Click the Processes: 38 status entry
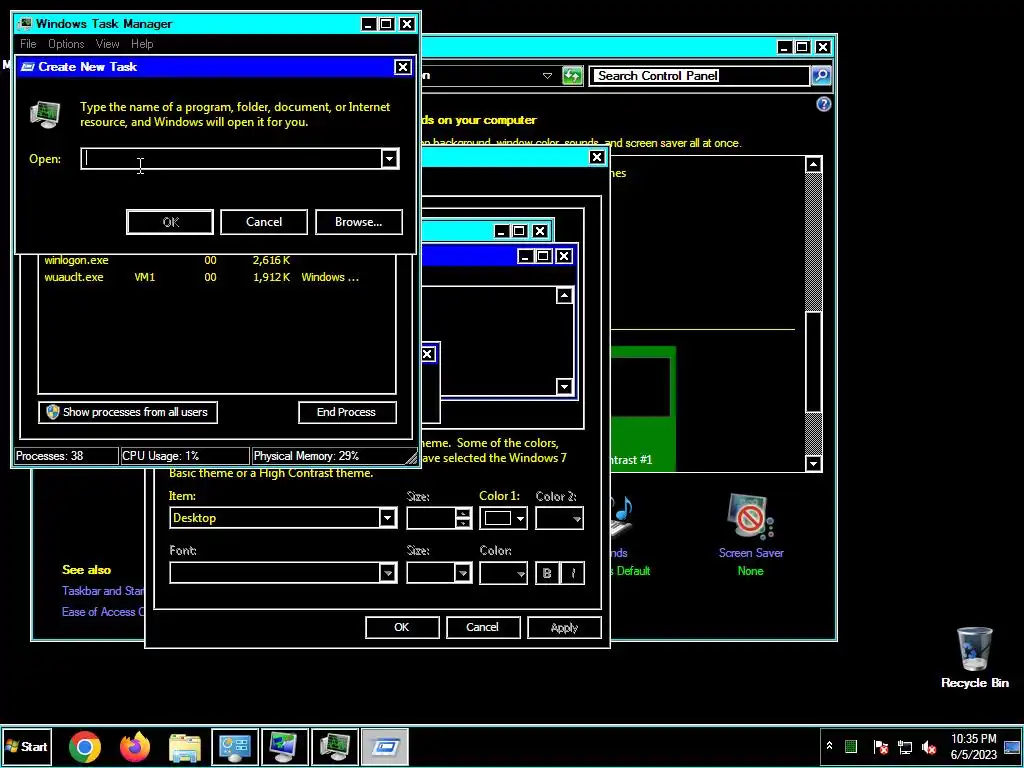This screenshot has height=768, width=1024. 66,456
